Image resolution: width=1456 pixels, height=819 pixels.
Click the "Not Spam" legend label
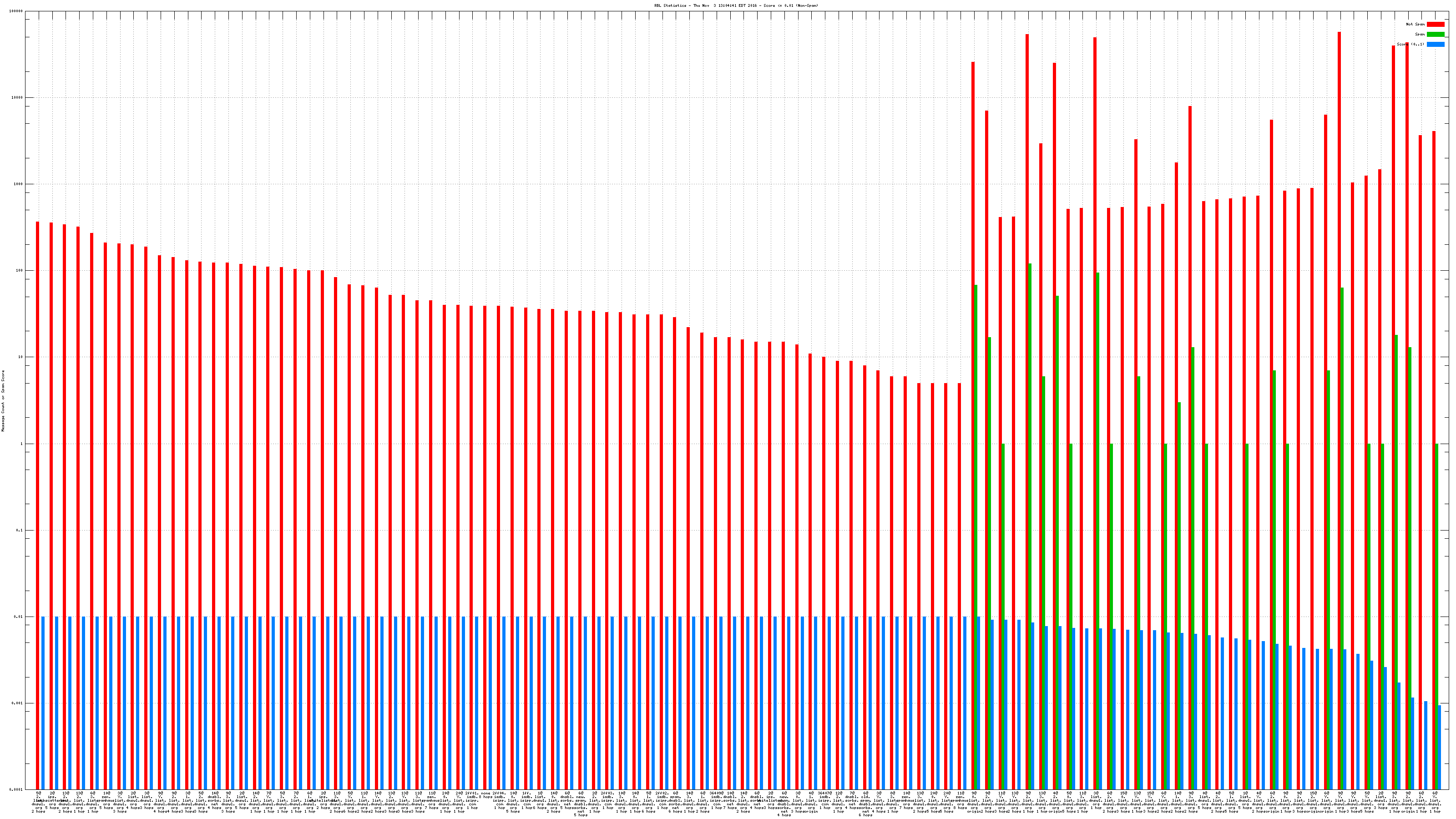pyautogui.click(x=1416, y=24)
